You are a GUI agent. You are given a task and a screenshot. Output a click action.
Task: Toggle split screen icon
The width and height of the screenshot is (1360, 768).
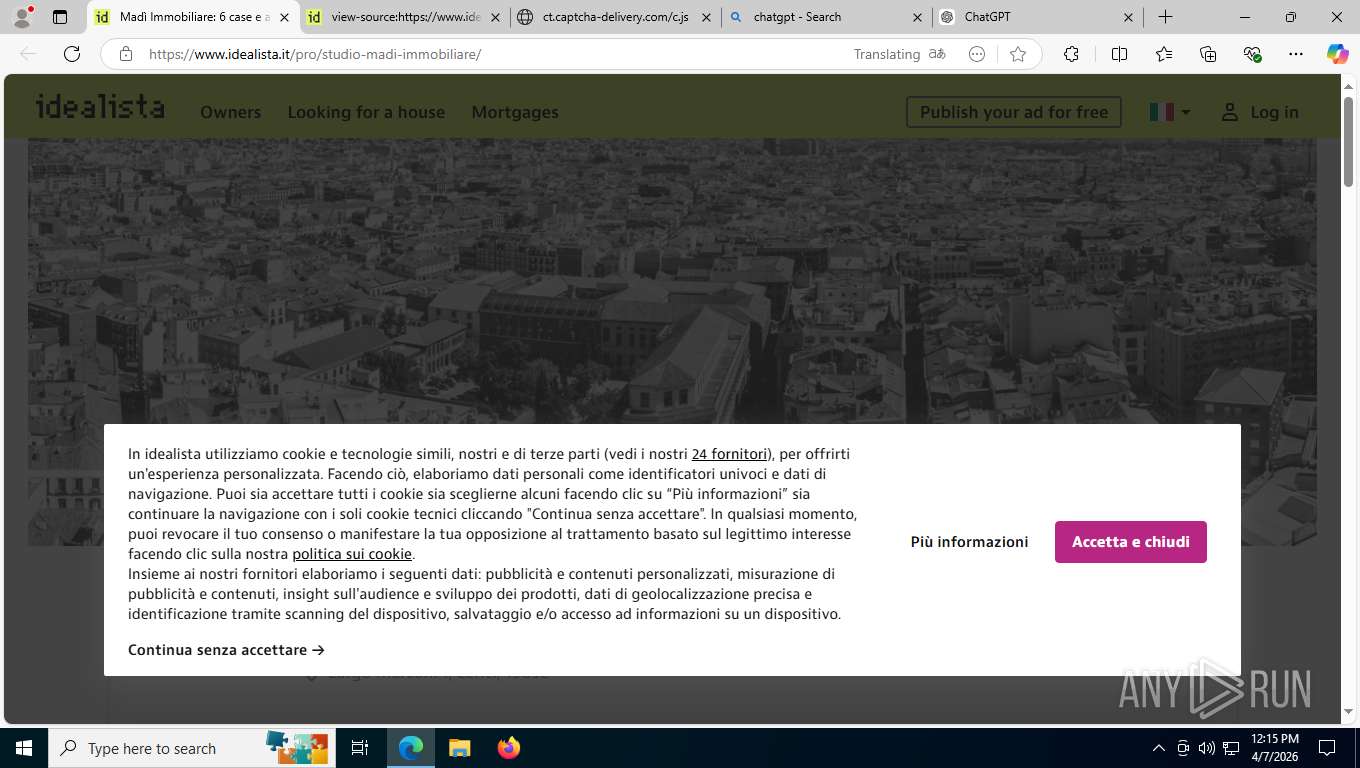coord(1119,54)
